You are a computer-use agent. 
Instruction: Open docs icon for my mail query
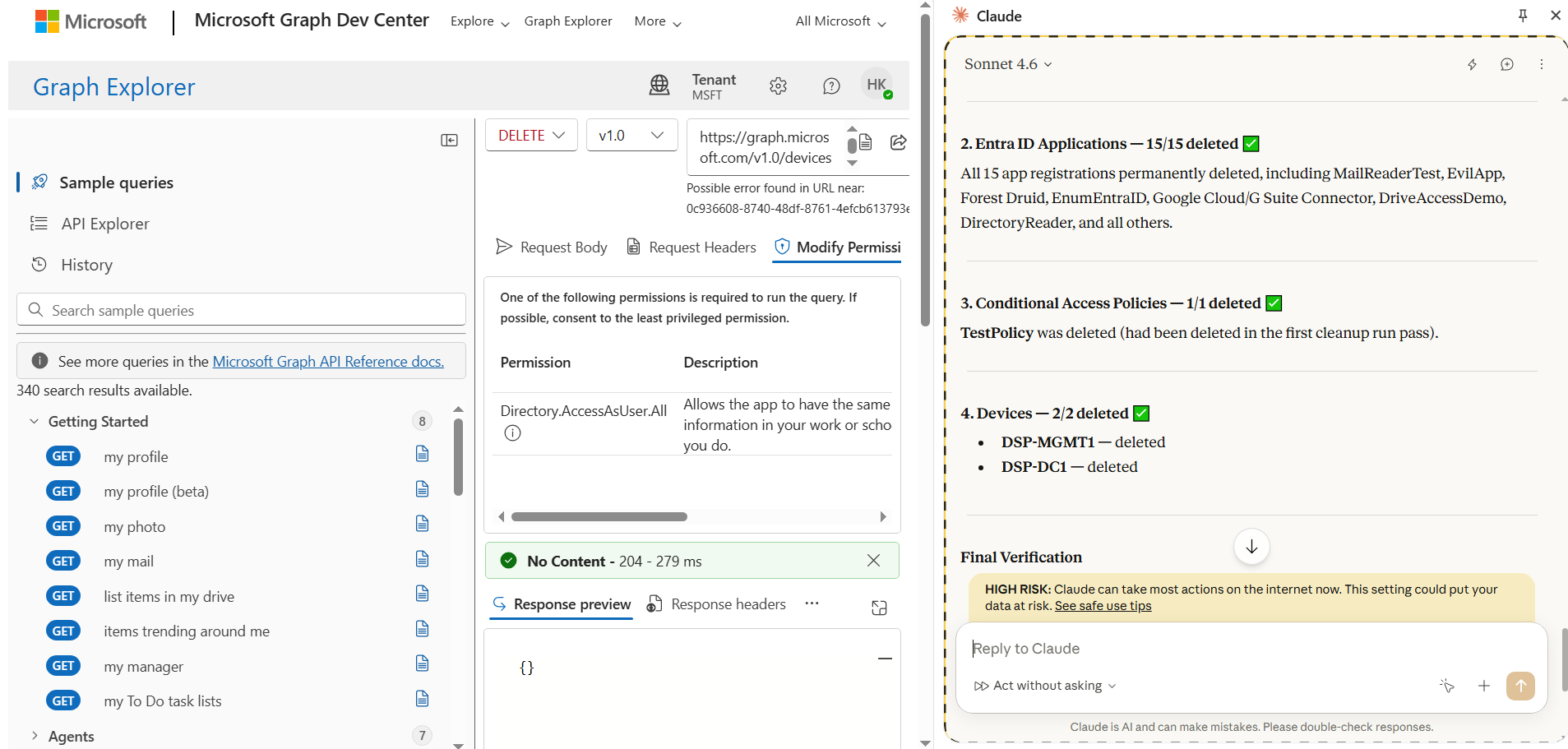tap(423, 559)
